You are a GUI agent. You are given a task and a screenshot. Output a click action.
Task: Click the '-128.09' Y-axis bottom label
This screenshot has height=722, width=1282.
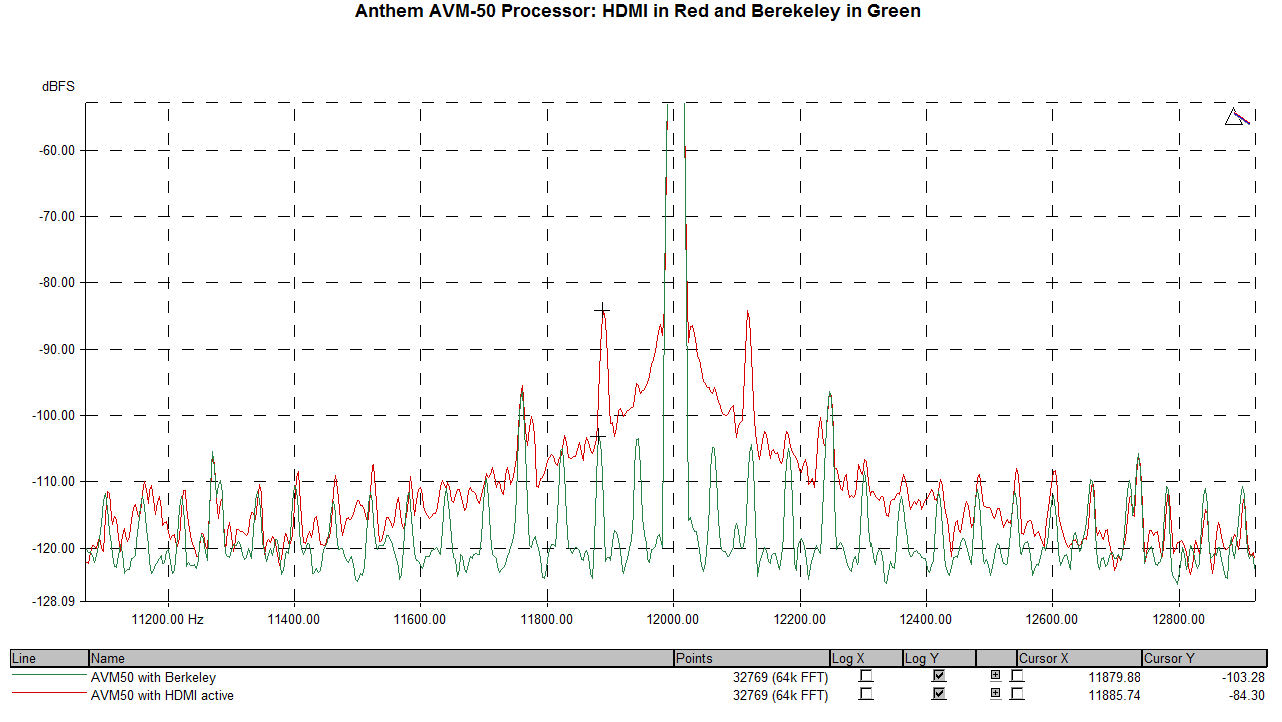tap(54, 601)
